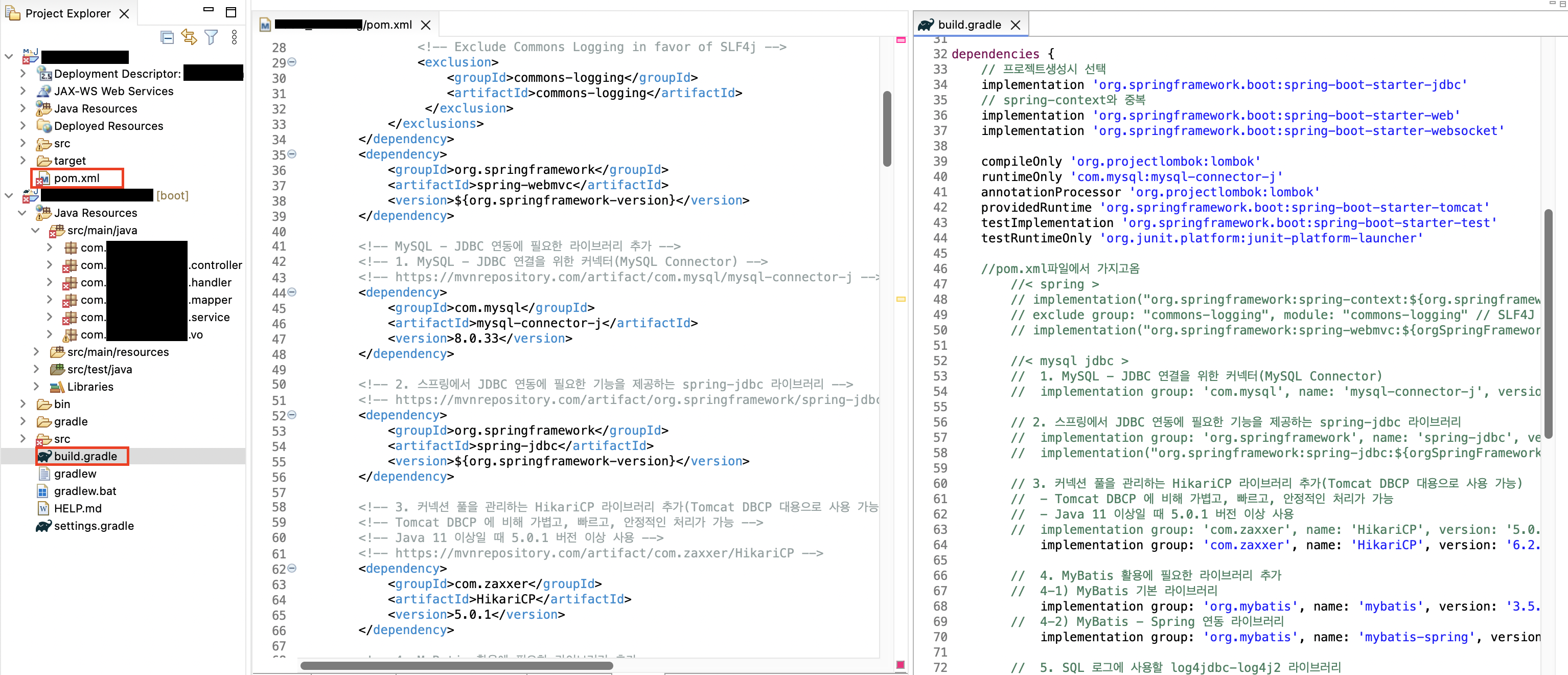The image size is (1568, 675).
Task: Expand the Libraries node
Action: coord(36,387)
